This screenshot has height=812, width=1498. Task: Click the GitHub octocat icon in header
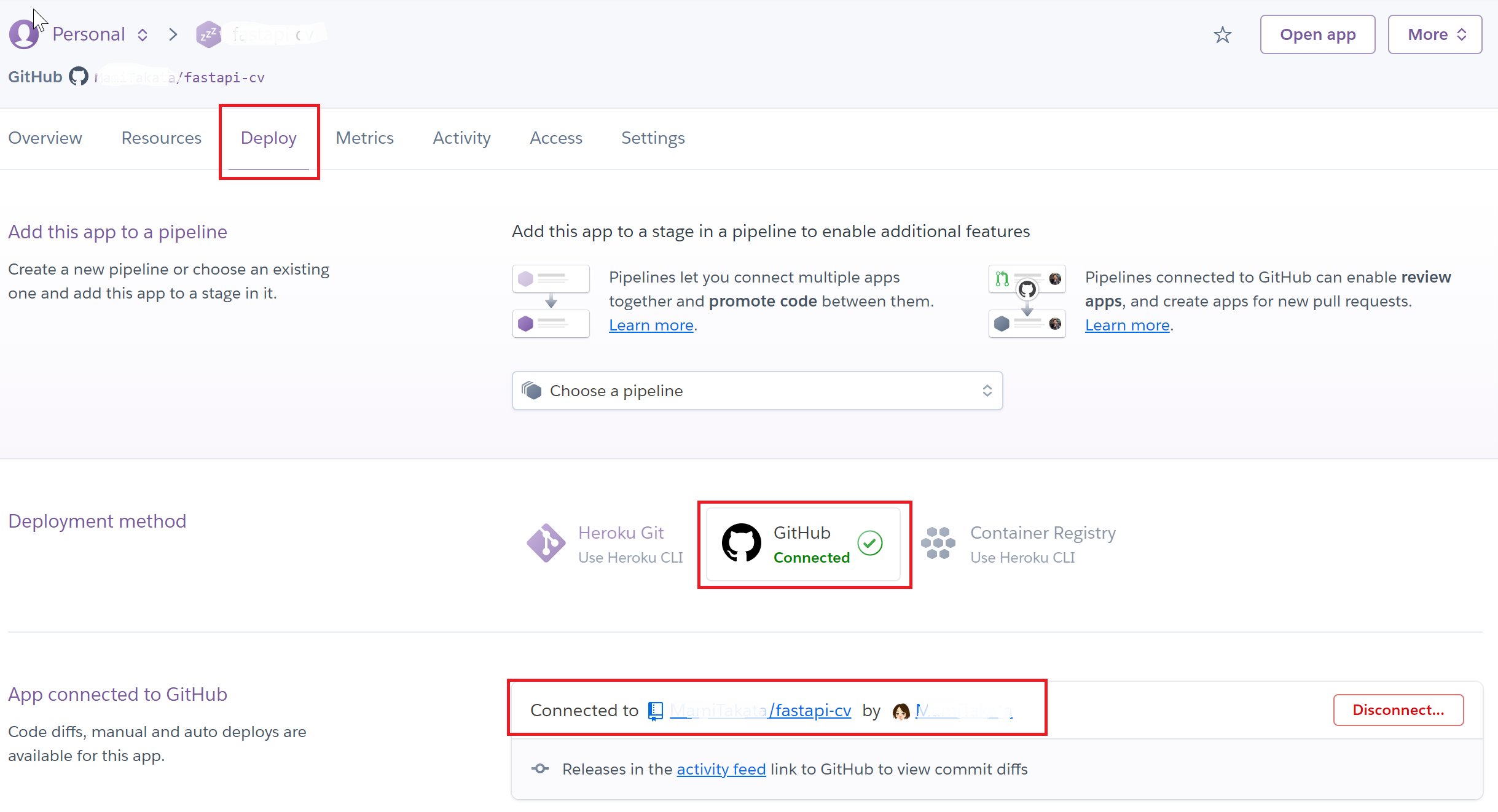point(79,77)
